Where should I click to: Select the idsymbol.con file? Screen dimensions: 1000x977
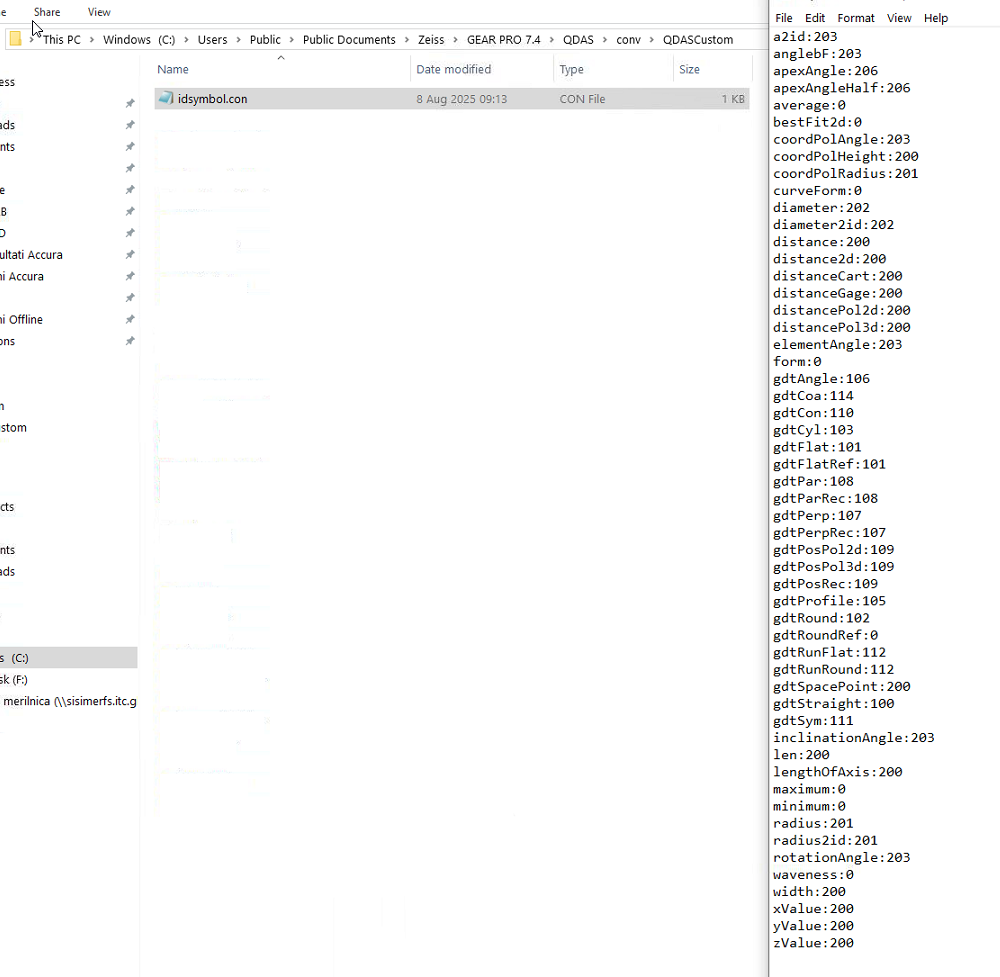pos(452,99)
